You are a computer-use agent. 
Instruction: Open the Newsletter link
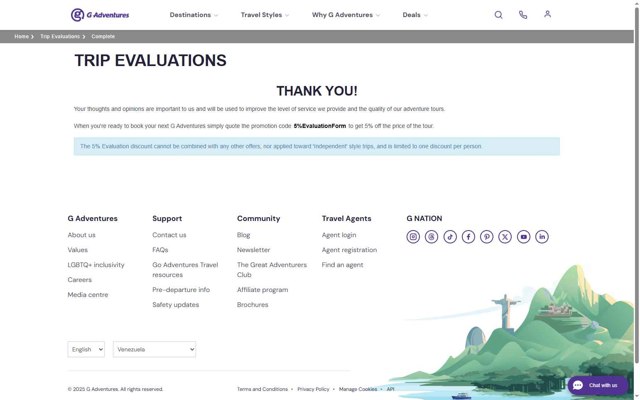point(253,250)
